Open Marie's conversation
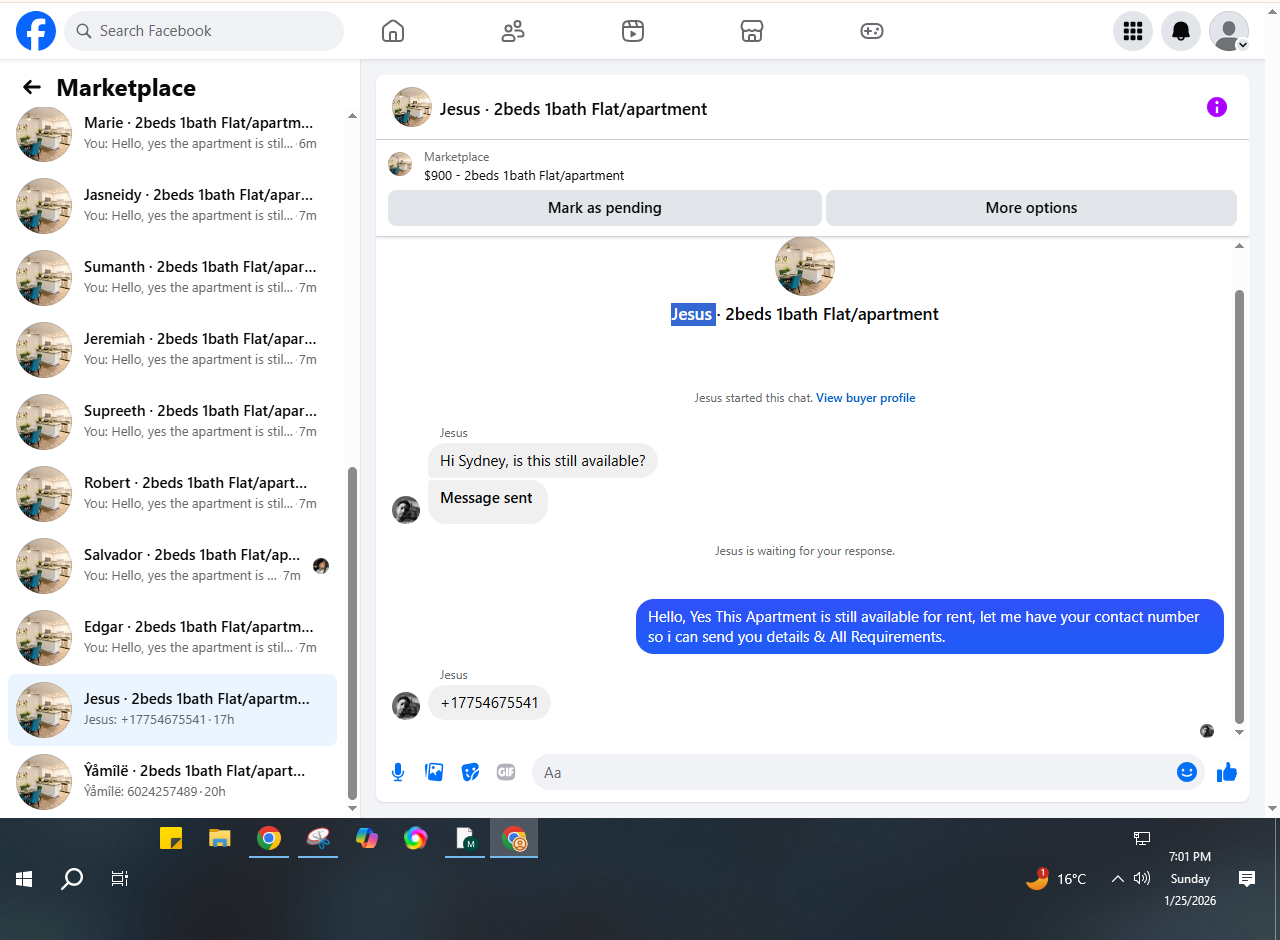This screenshot has height=940, width=1280. [x=172, y=134]
